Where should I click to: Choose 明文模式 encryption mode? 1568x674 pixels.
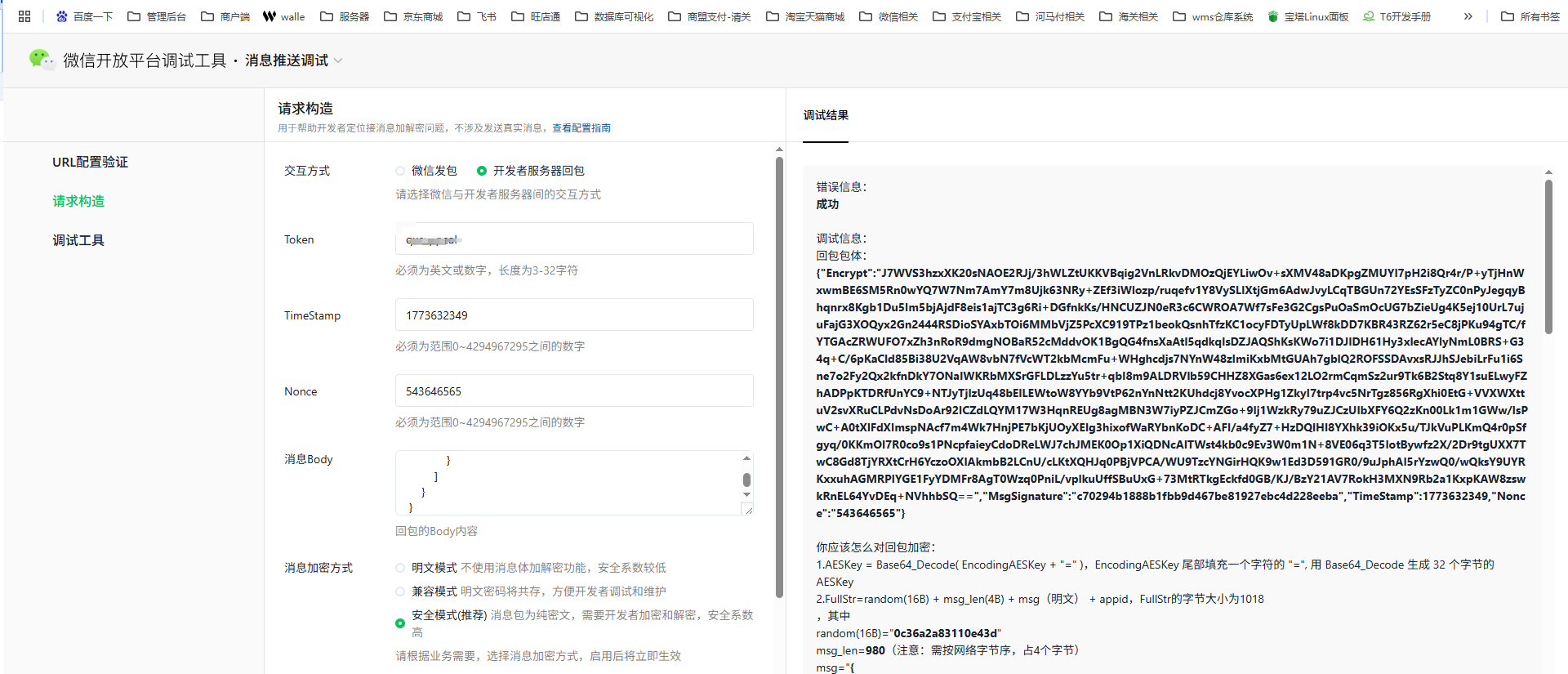point(400,568)
